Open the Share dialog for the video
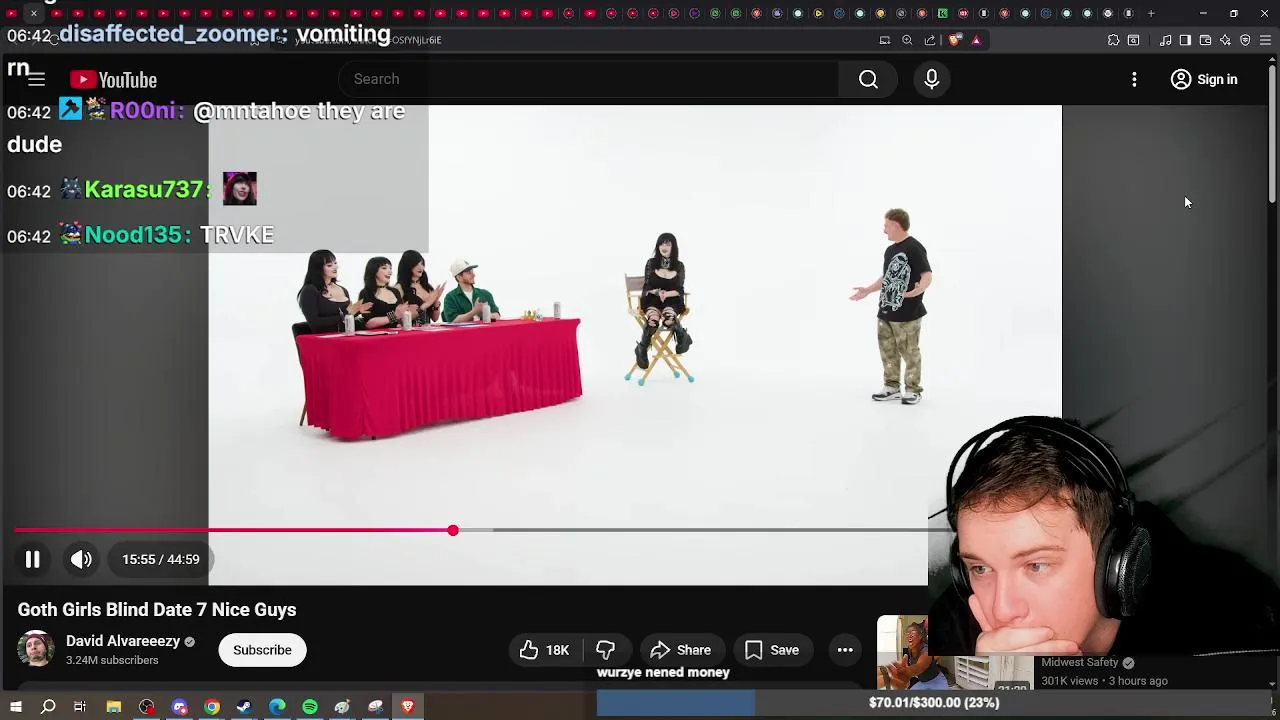The height and width of the screenshot is (720, 1280). (680, 650)
